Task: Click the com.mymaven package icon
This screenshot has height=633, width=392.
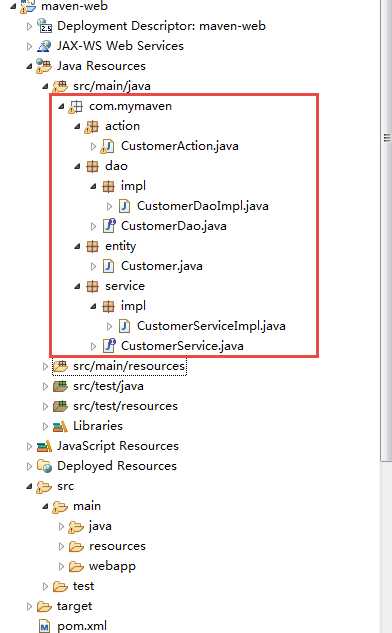Action: [76, 106]
